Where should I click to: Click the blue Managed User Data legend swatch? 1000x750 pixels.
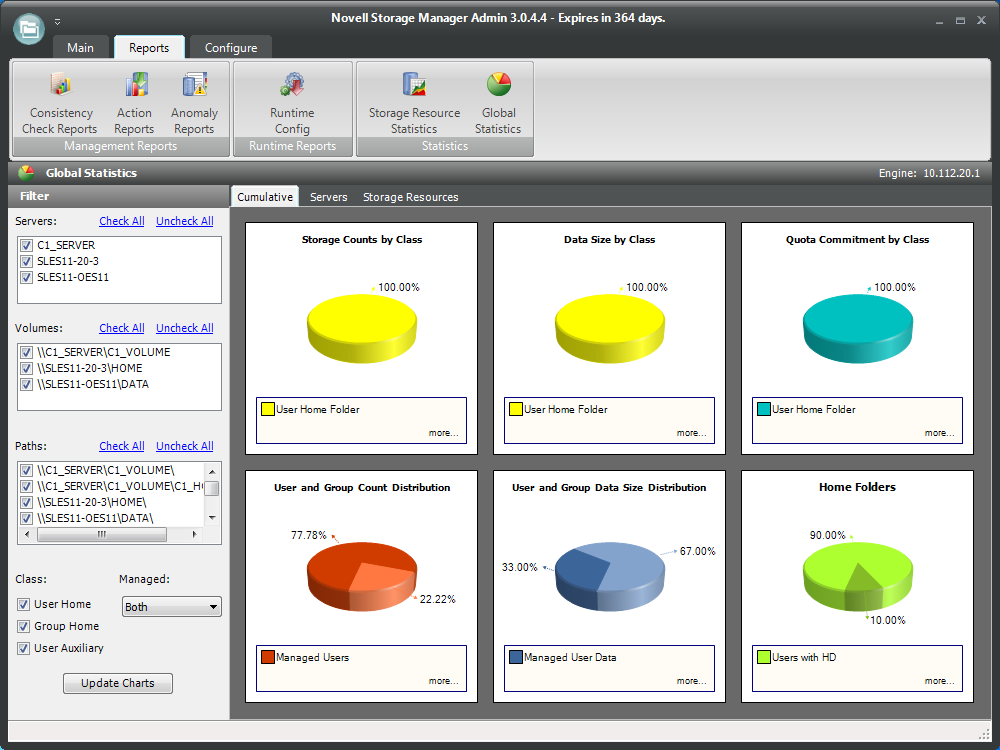coord(516,657)
